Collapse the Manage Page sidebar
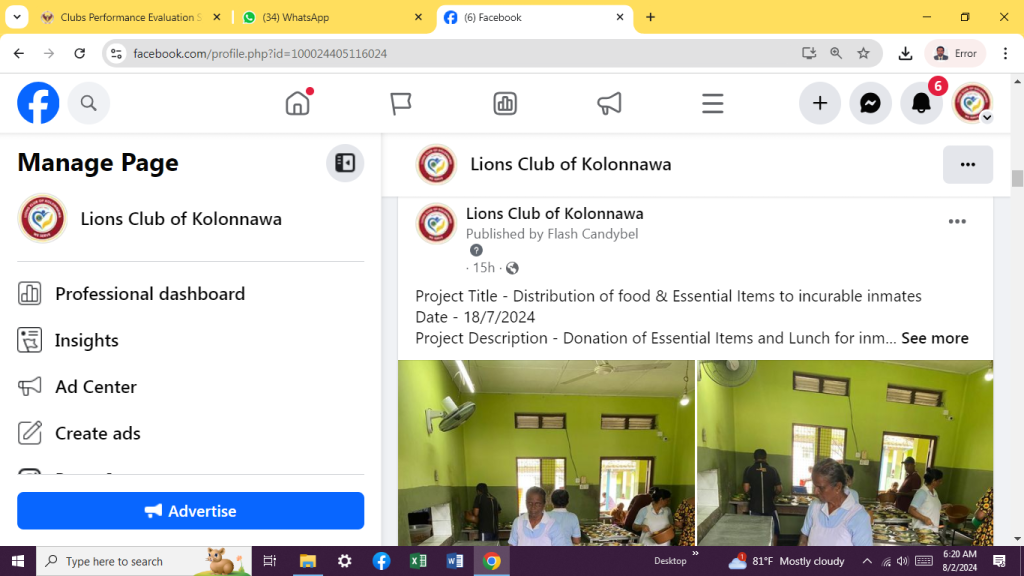1024x576 pixels. tap(345, 163)
